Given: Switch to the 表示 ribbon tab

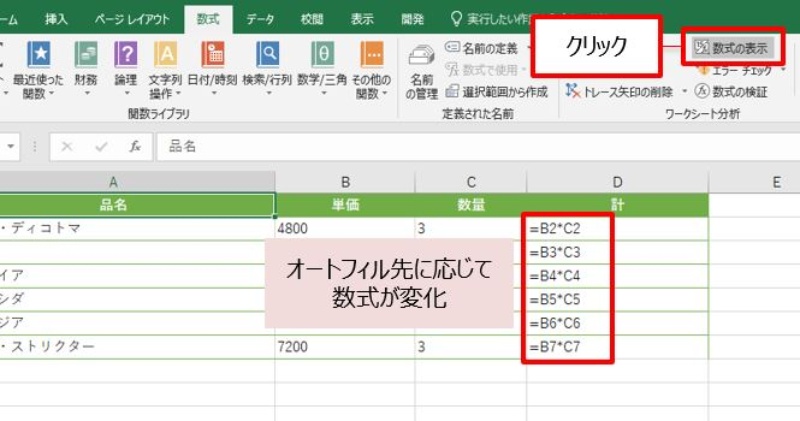Looking at the screenshot, I should 362,19.
